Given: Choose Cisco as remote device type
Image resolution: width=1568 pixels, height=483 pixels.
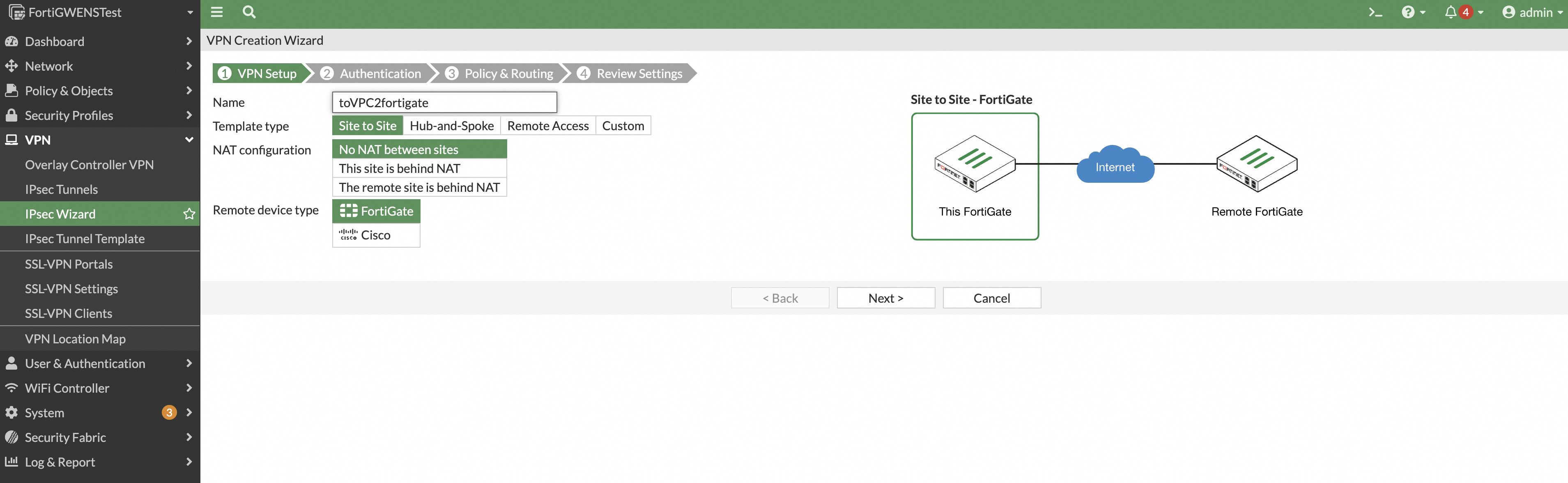Looking at the screenshot, I should pos(375,235).
